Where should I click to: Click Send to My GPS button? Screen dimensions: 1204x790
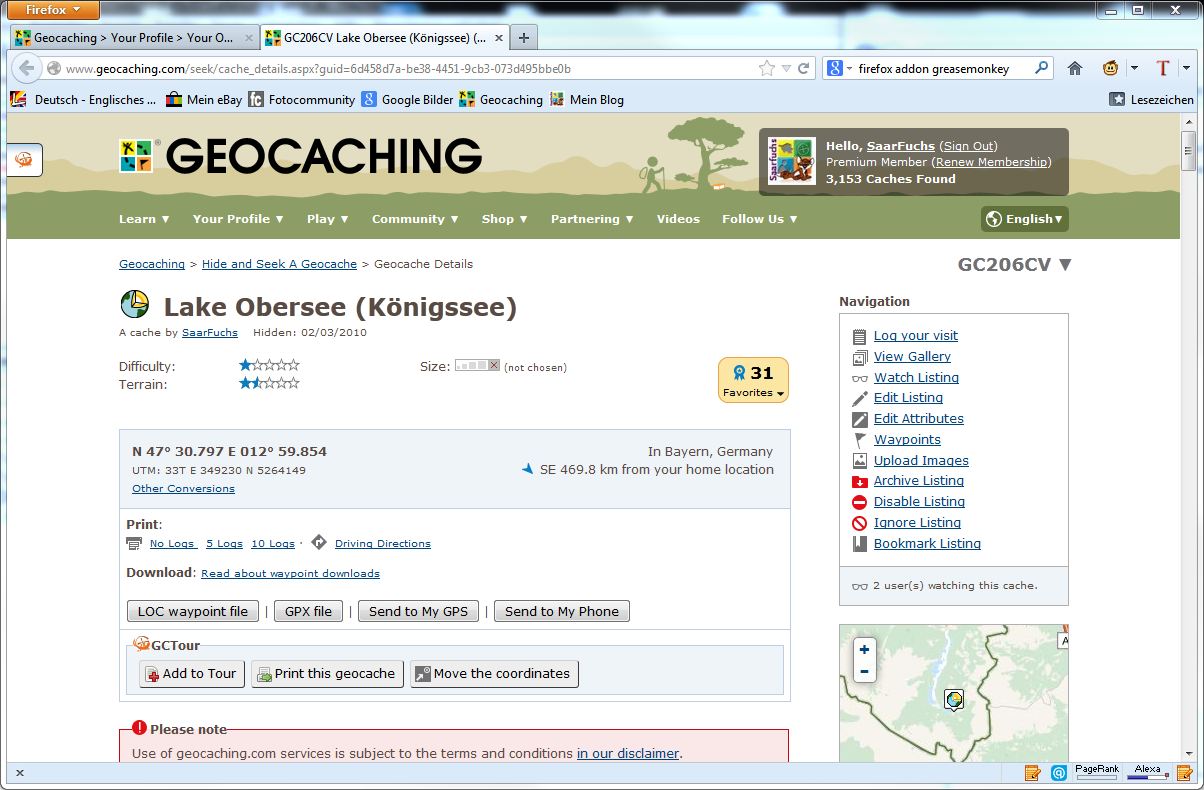[x=418, y=612]
